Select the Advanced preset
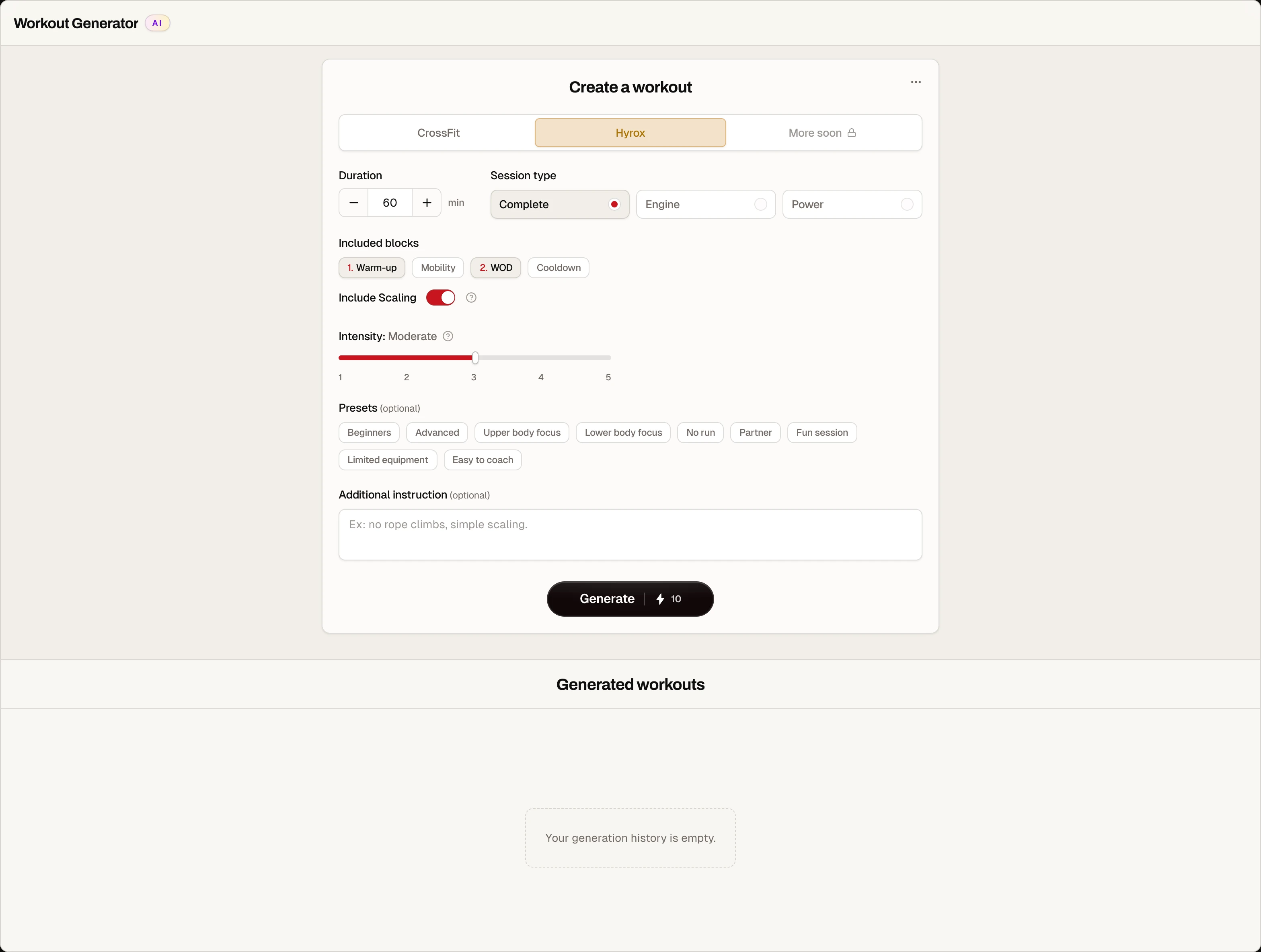 tap(437, 433)
